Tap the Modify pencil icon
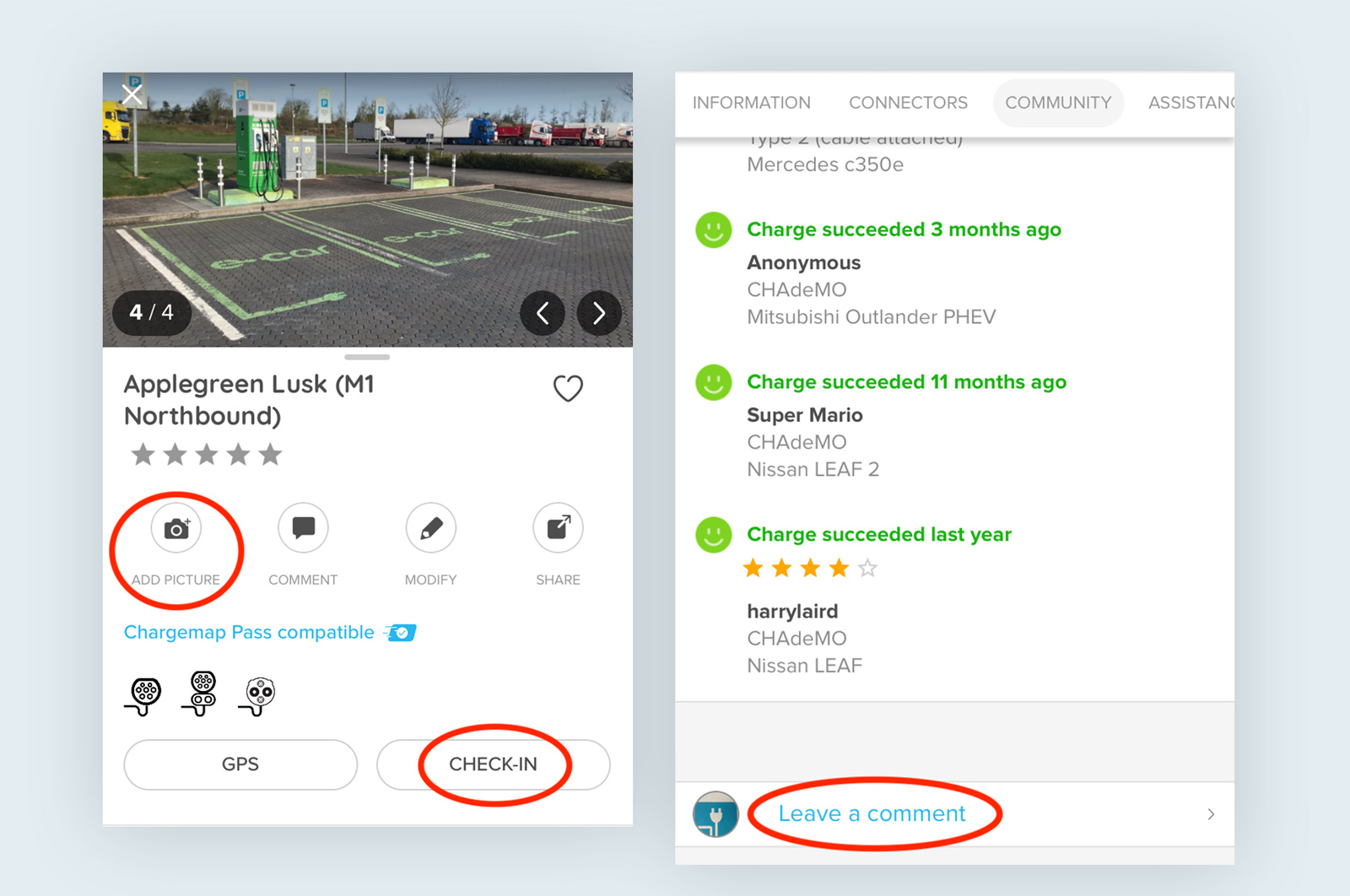This screenshot has width=1350, height=896. tap(431, 528)
